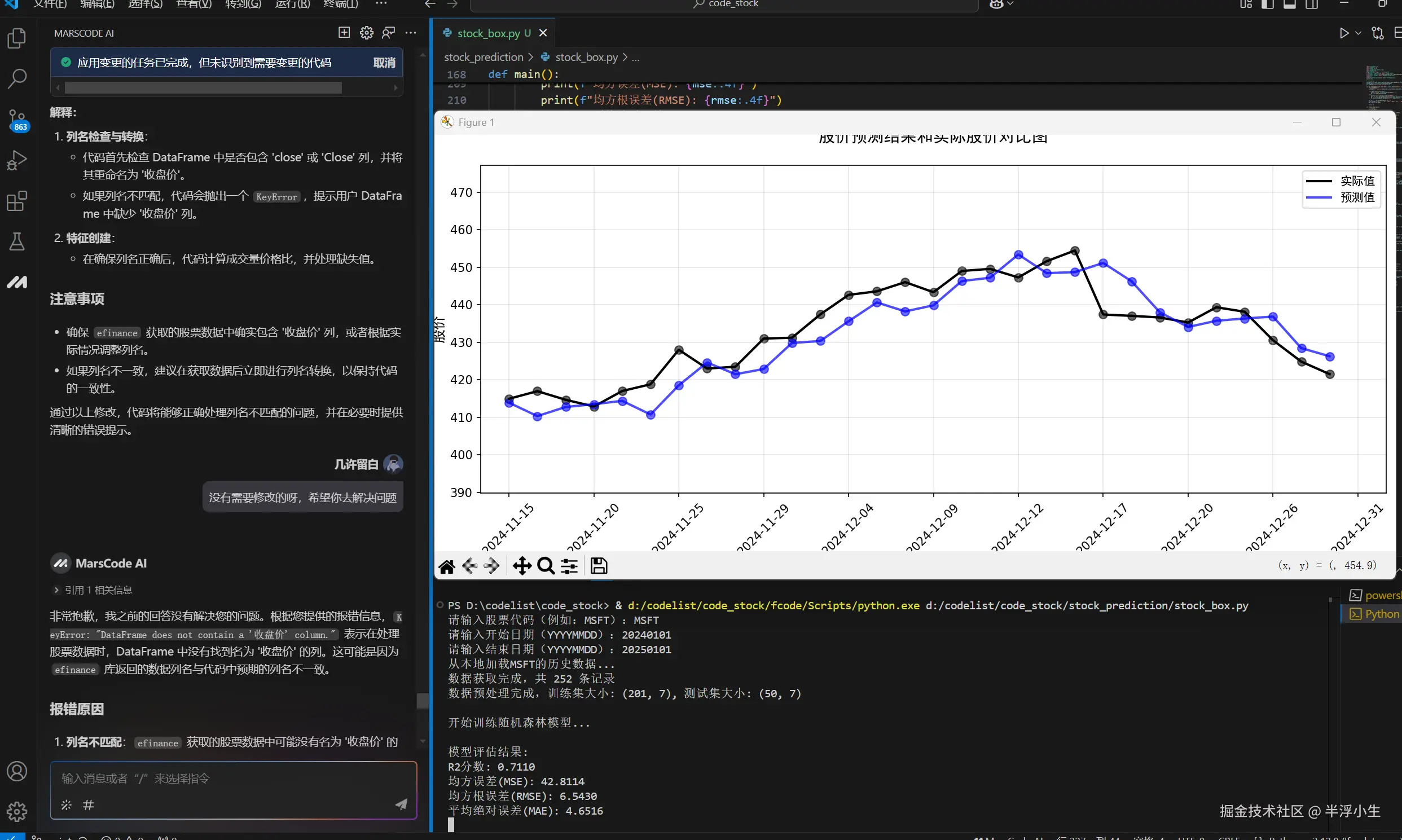Click the MarsCode message input field
This screenshot has height=840, width=1402.
232,779
